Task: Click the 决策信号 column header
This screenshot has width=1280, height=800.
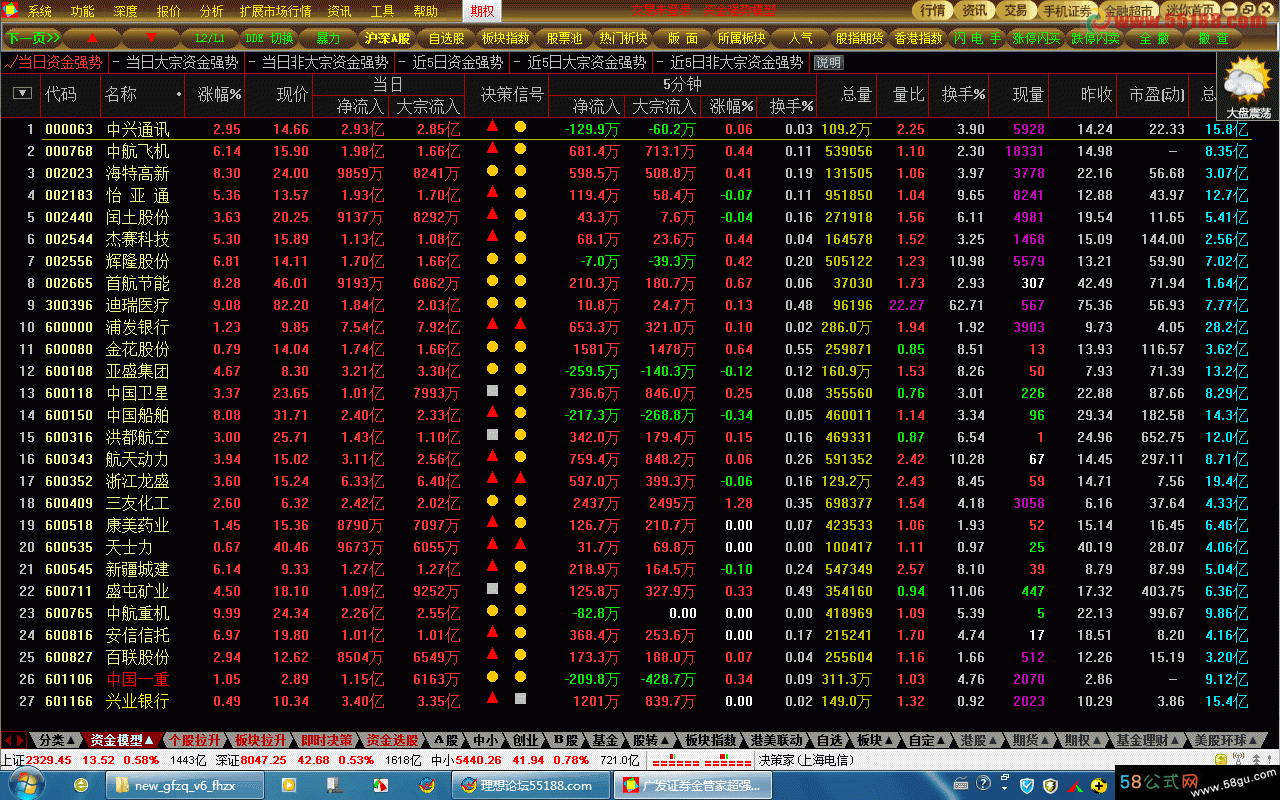Action: click(512, 94)
